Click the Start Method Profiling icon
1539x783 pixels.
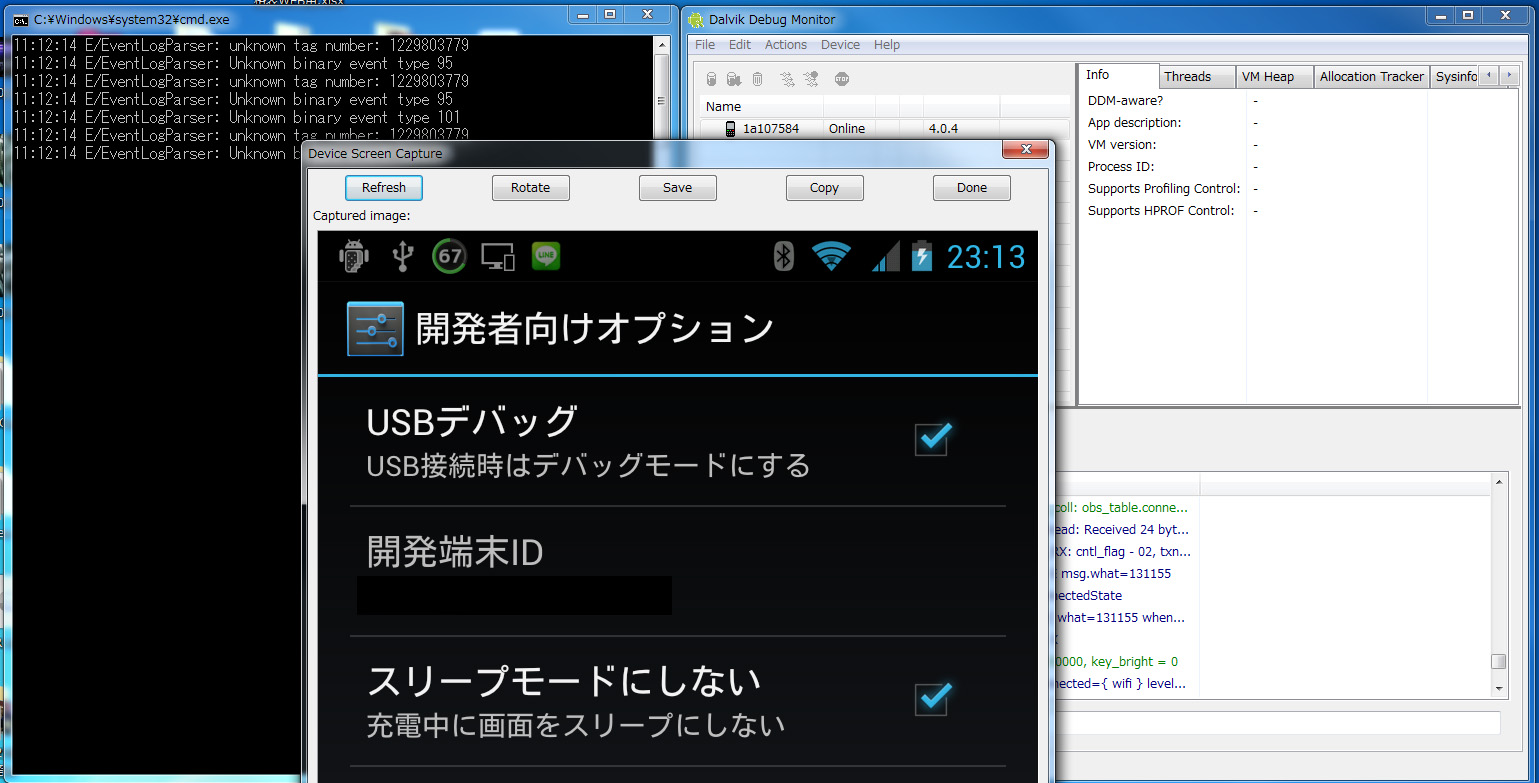click(x=811, y=79)
